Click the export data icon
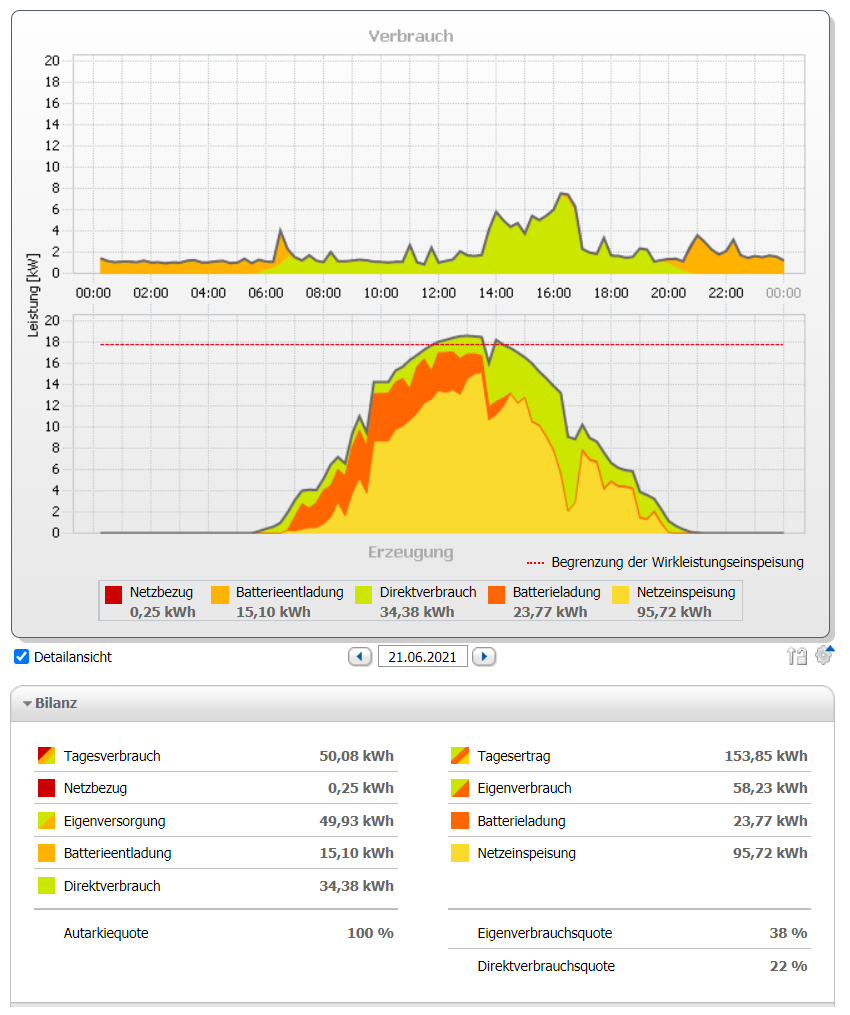 (x=797, y=656)
